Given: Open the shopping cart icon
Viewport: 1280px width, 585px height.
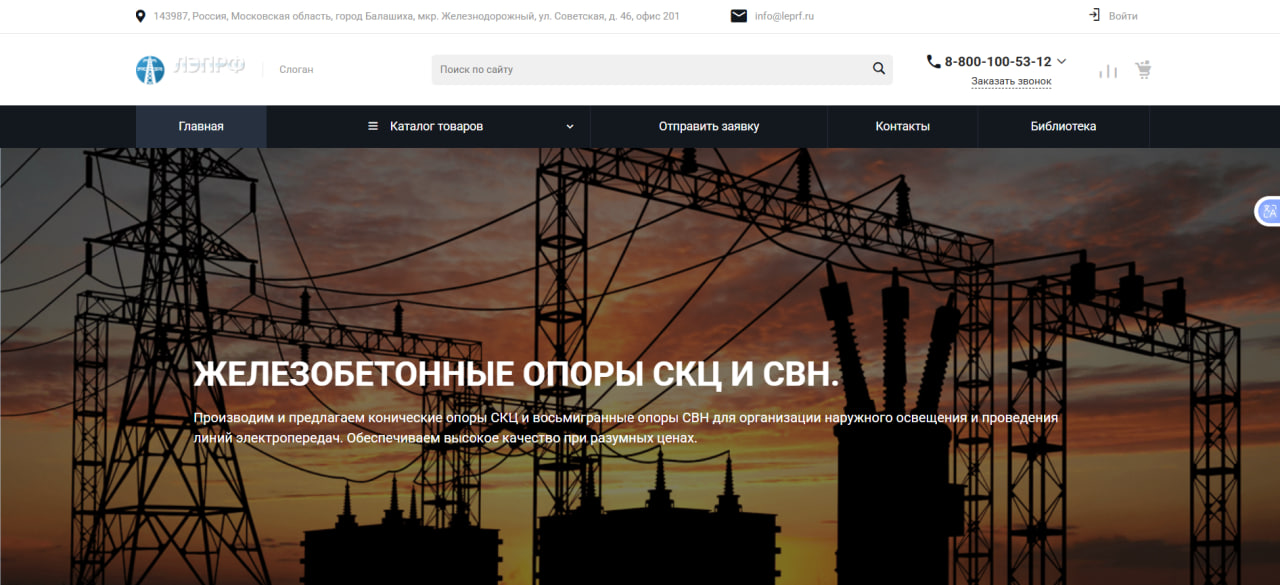Looking at the screenshot, I should (1143, 70).
